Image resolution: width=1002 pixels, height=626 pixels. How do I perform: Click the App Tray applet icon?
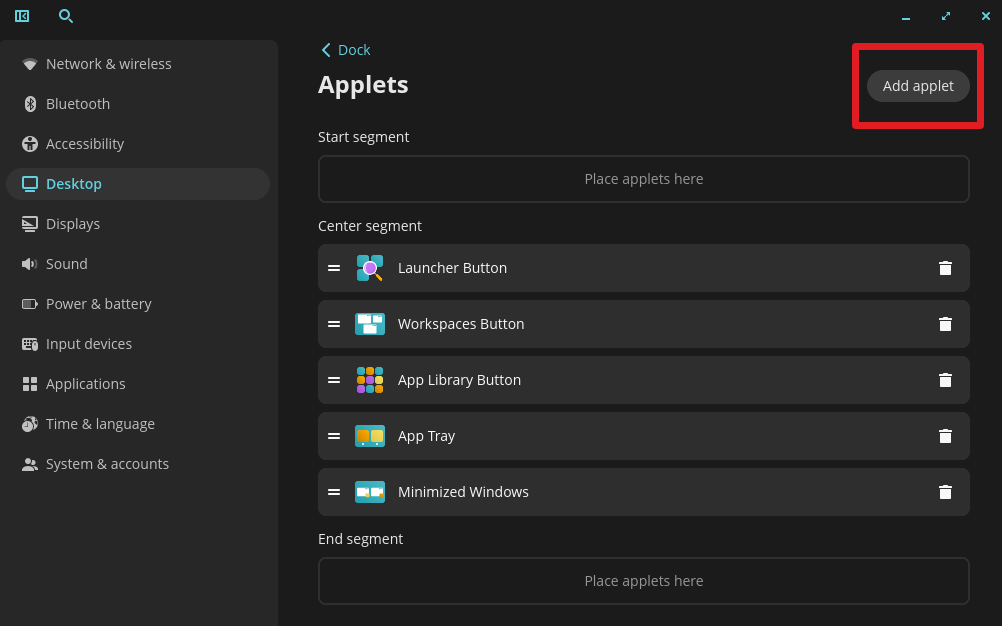point(369,436)
